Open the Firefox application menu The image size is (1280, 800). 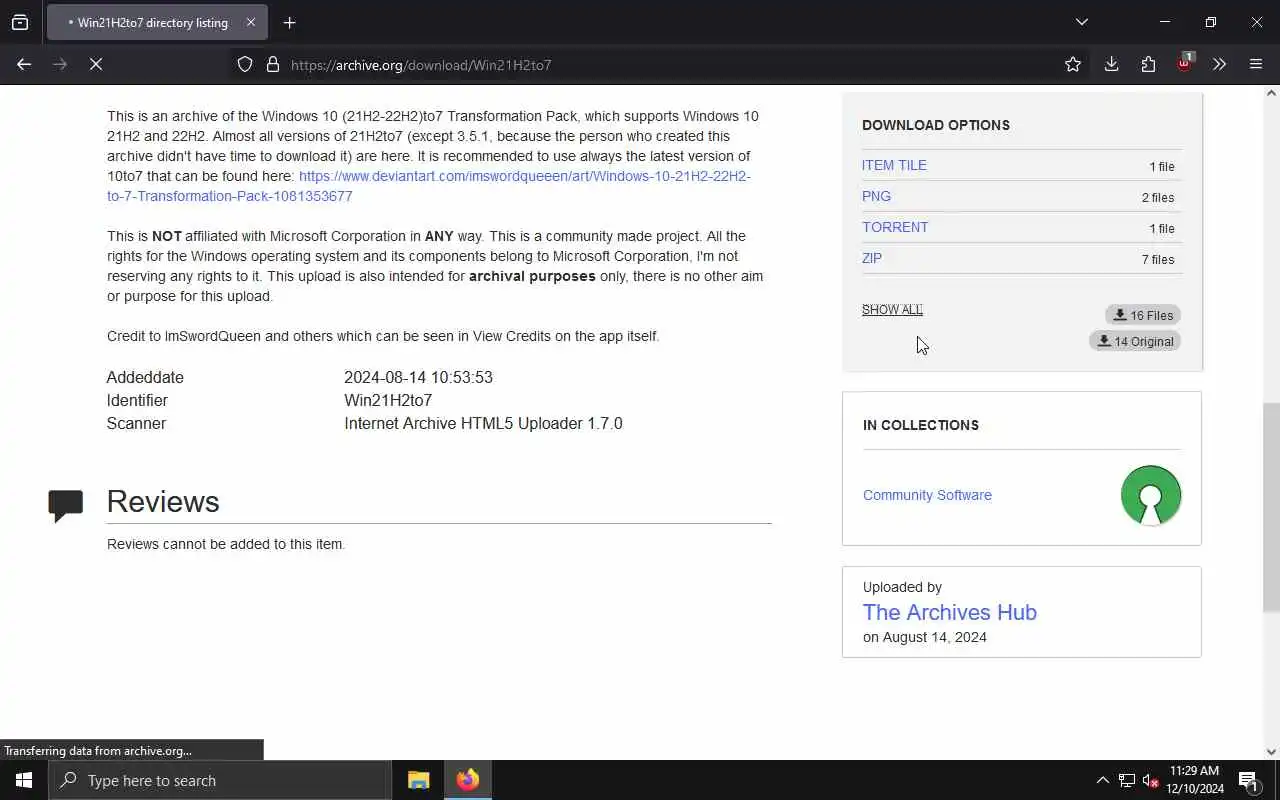1256,64
